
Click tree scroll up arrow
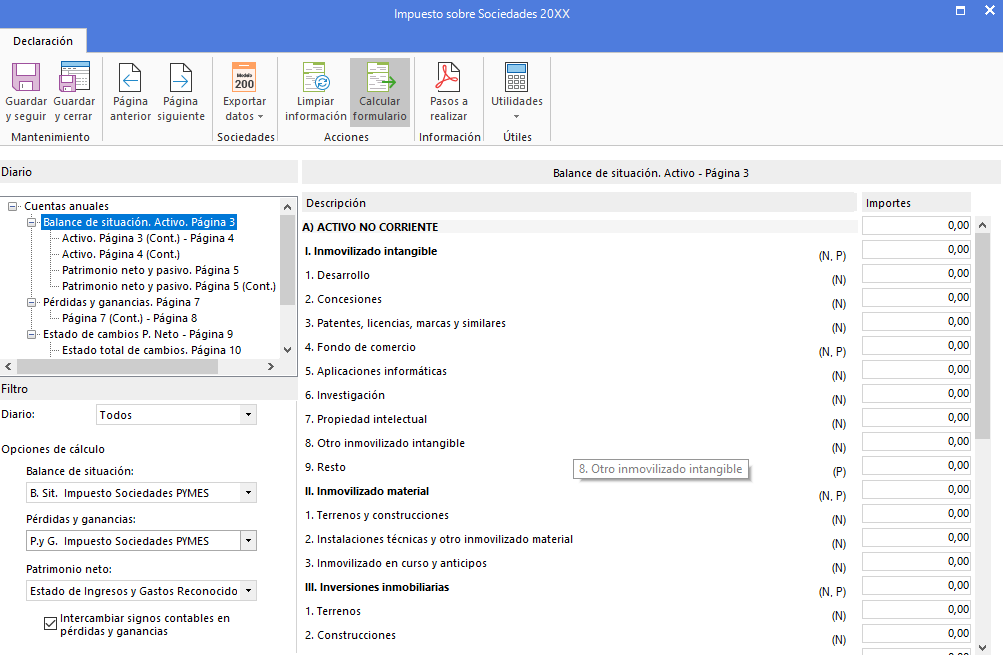[x=287, y=207]
